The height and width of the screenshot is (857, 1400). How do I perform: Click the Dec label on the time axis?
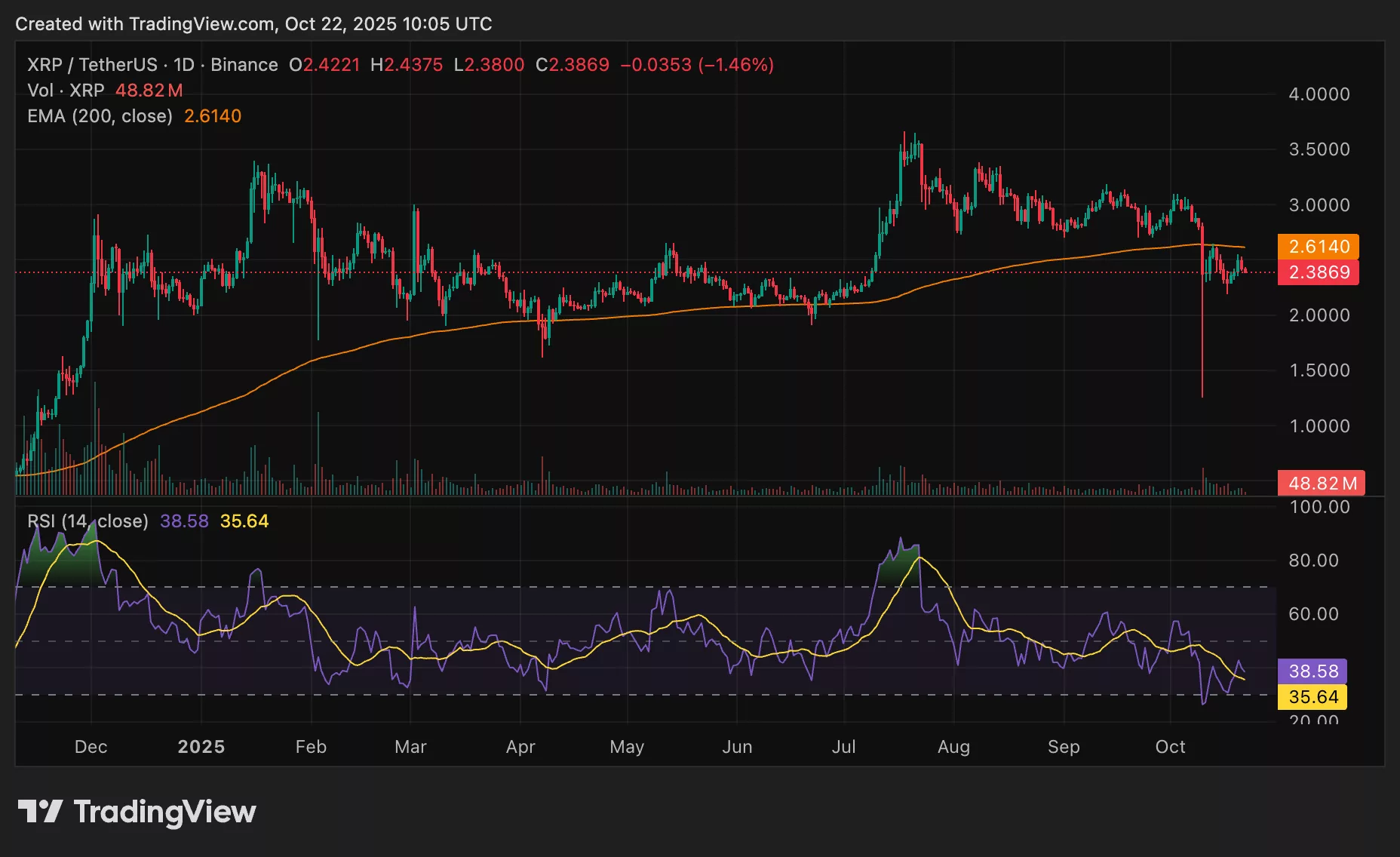(91, 746)
